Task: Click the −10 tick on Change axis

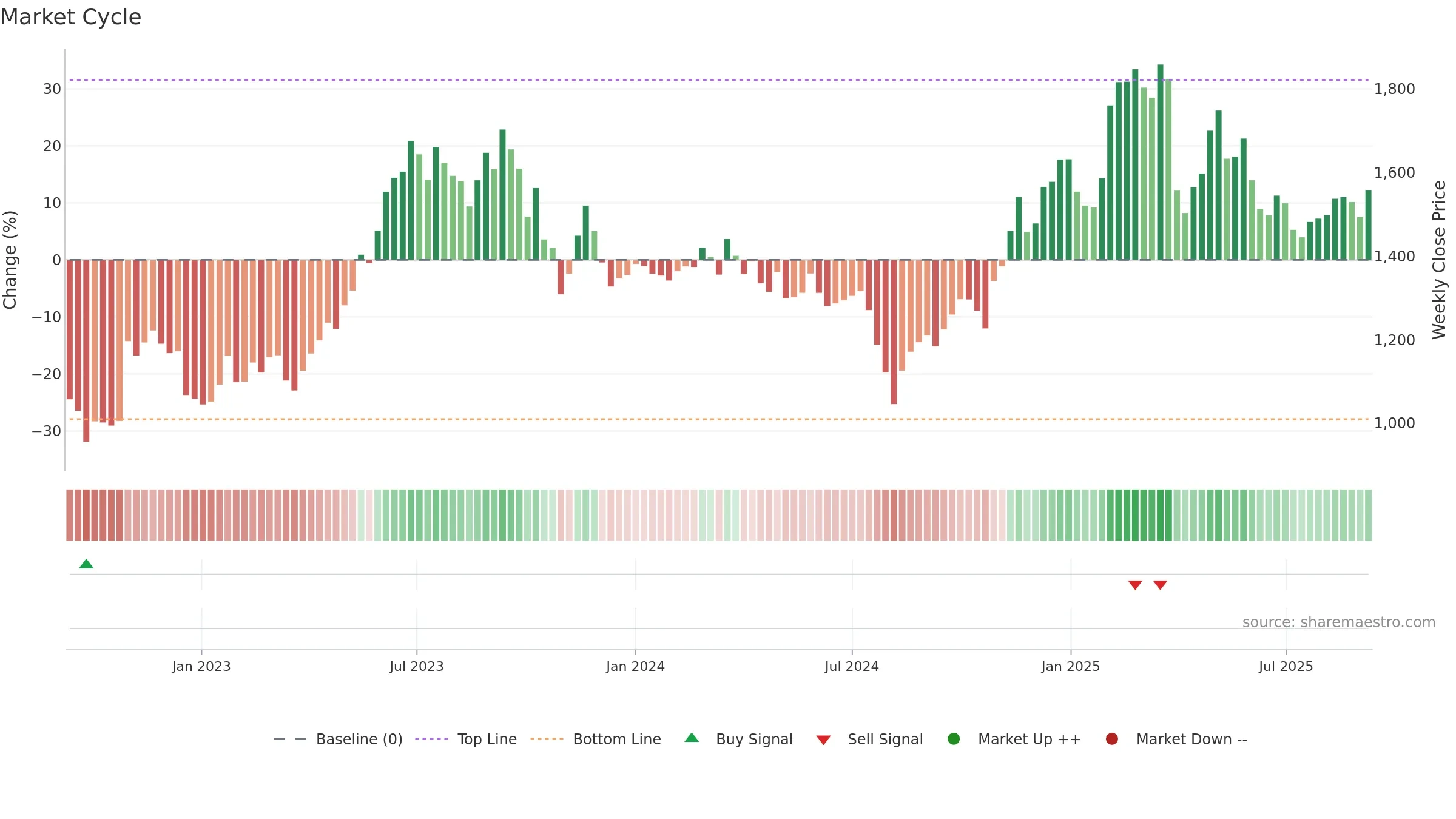Action: [x=47, y=317]
